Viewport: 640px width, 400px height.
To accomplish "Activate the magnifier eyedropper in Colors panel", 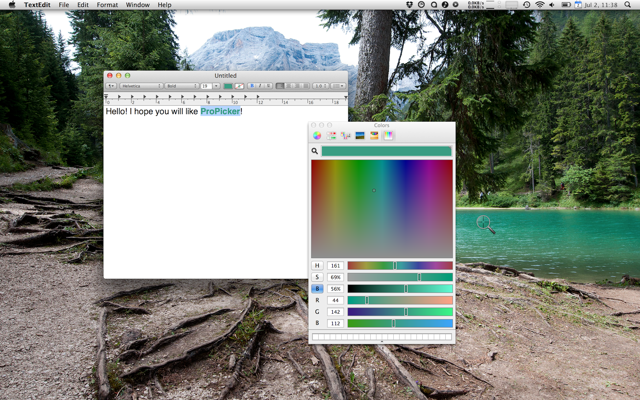I will pyautogui.click(x=315, y=151).
